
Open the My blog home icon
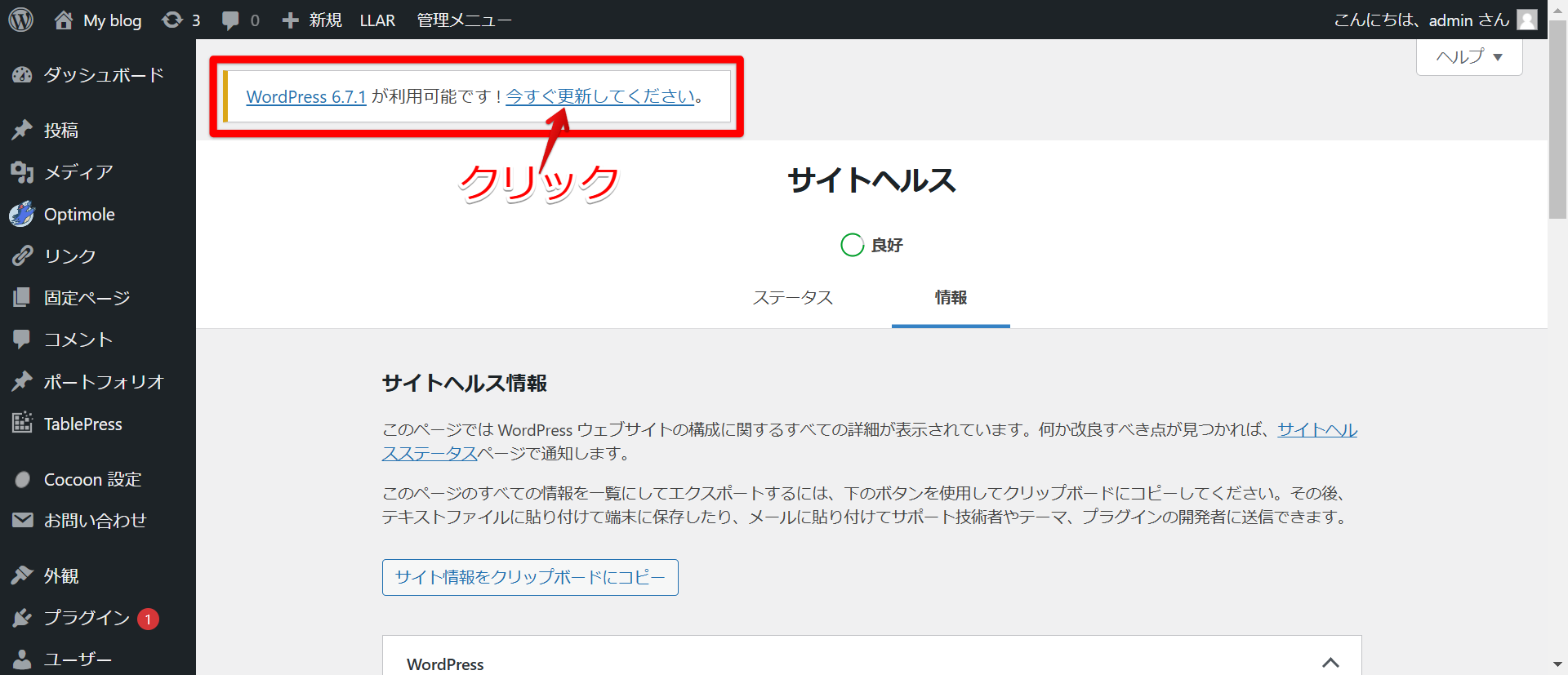(64, 20)
